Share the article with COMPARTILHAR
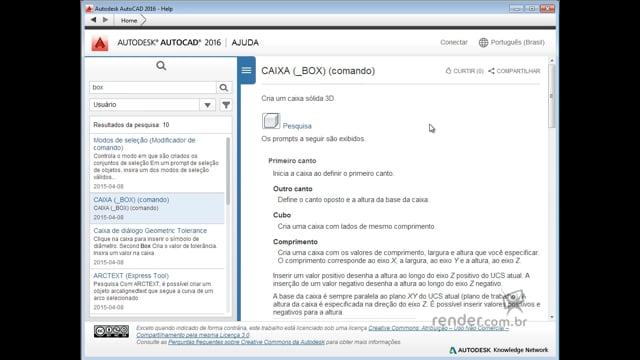Viewport: 640px width, 360px height. tap(514, 71)
